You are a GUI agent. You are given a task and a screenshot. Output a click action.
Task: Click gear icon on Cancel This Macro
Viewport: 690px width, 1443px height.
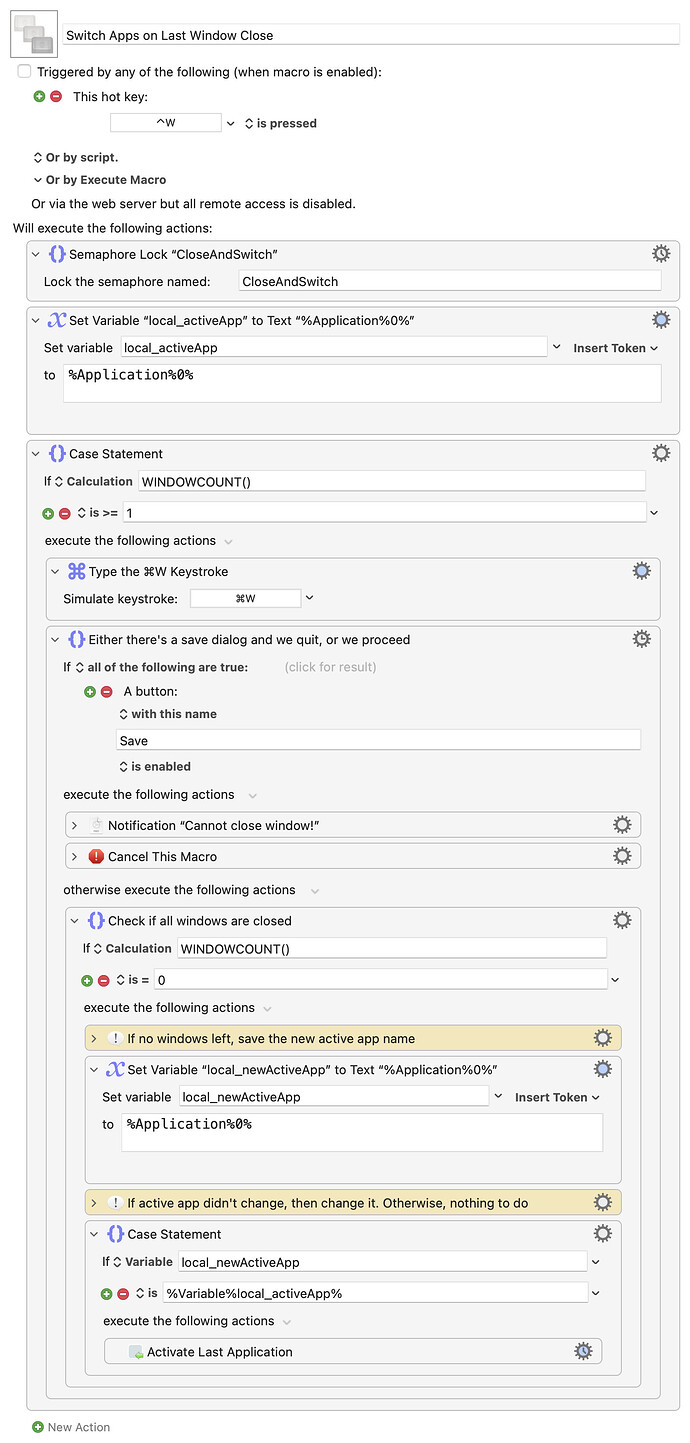(x=622, y=856)
